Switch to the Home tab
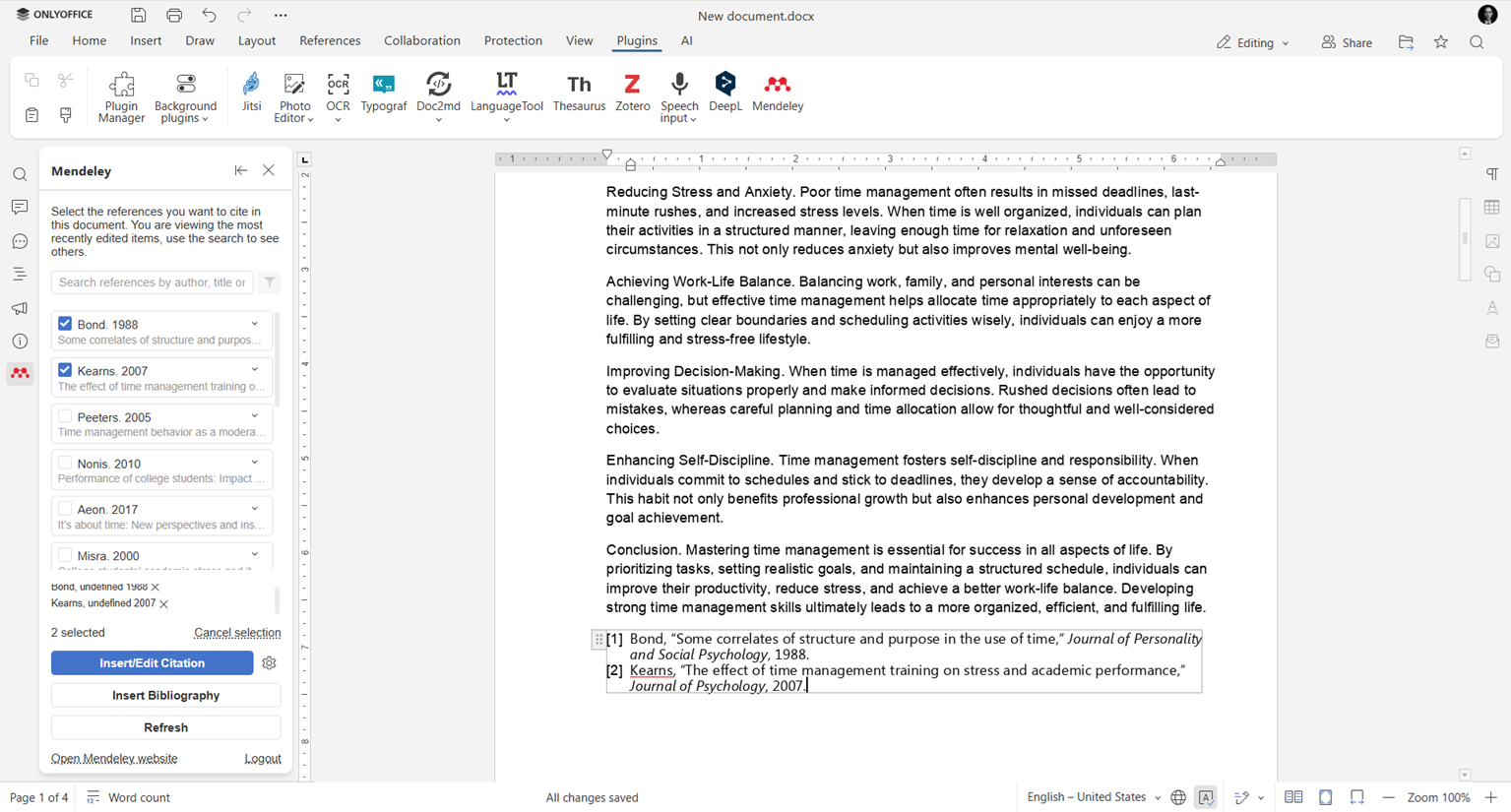 point(89,40)
